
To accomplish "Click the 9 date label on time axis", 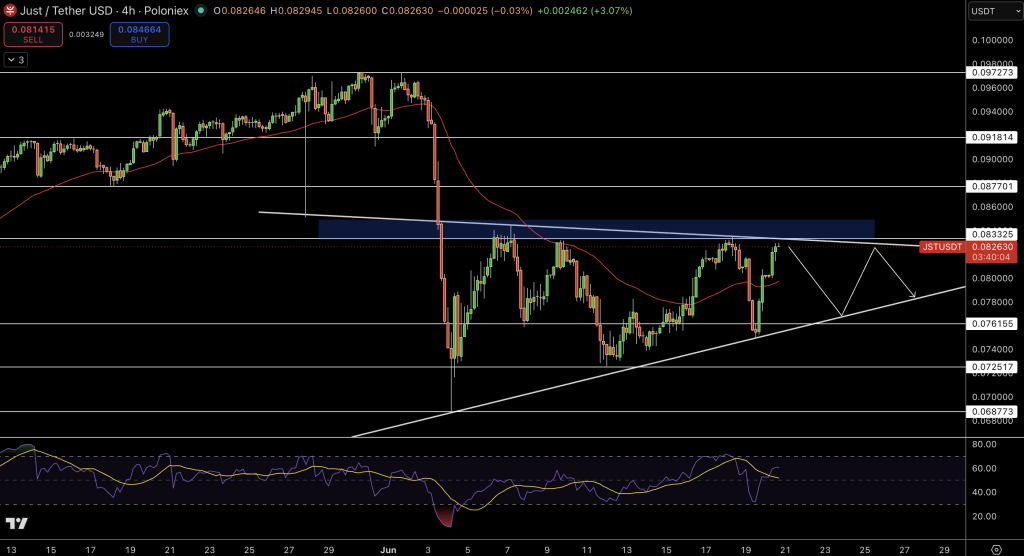I will click(547, 550).
